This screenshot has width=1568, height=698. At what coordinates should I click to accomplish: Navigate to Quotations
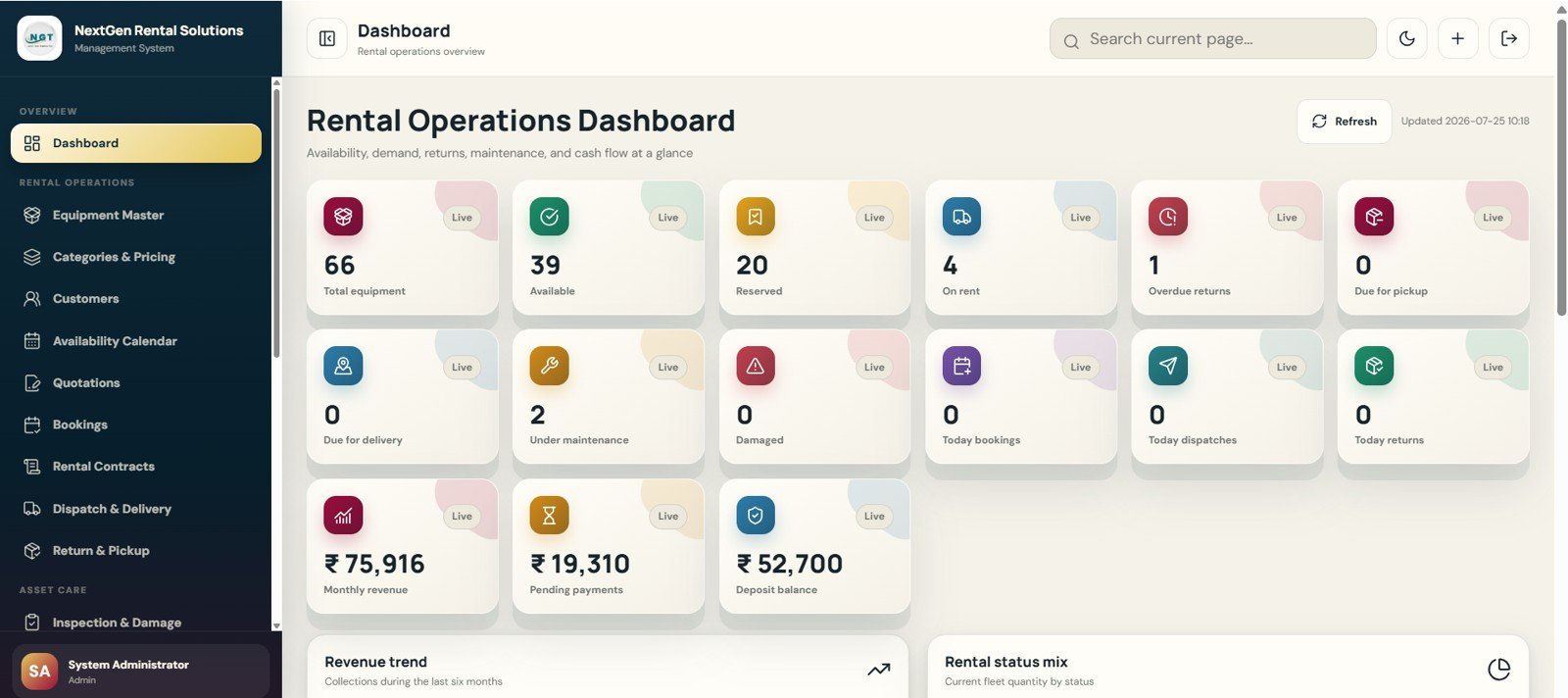pyautogui.click(x=136, y=383)
